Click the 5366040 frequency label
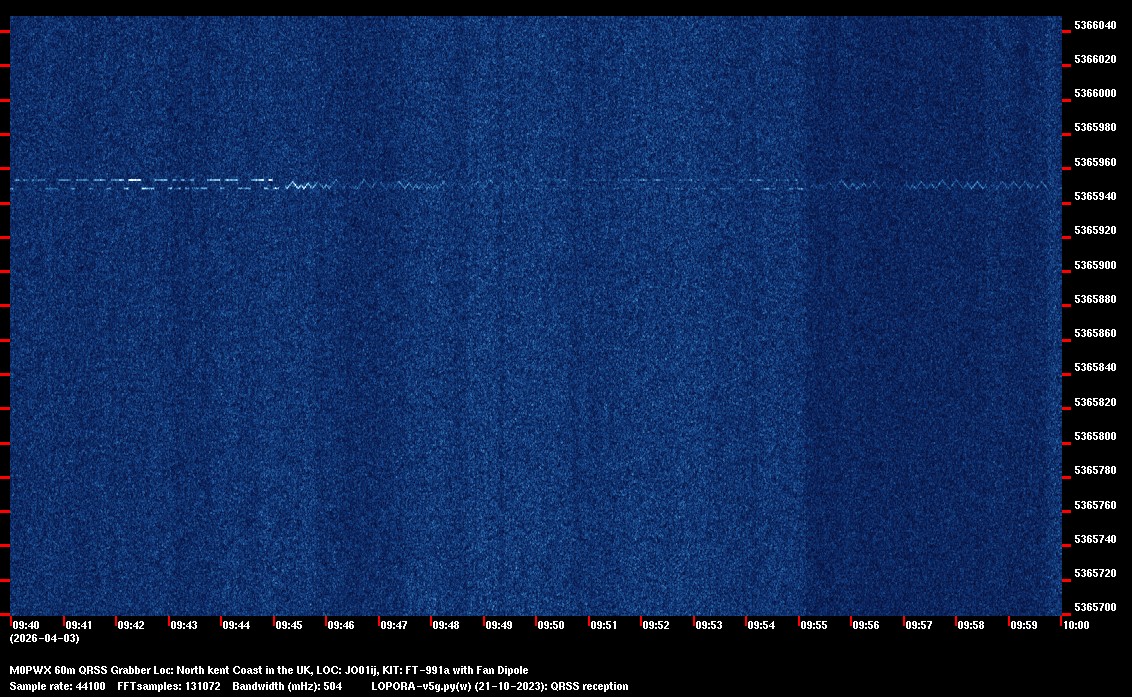 pyautogui.click(x=1095, y=25)
